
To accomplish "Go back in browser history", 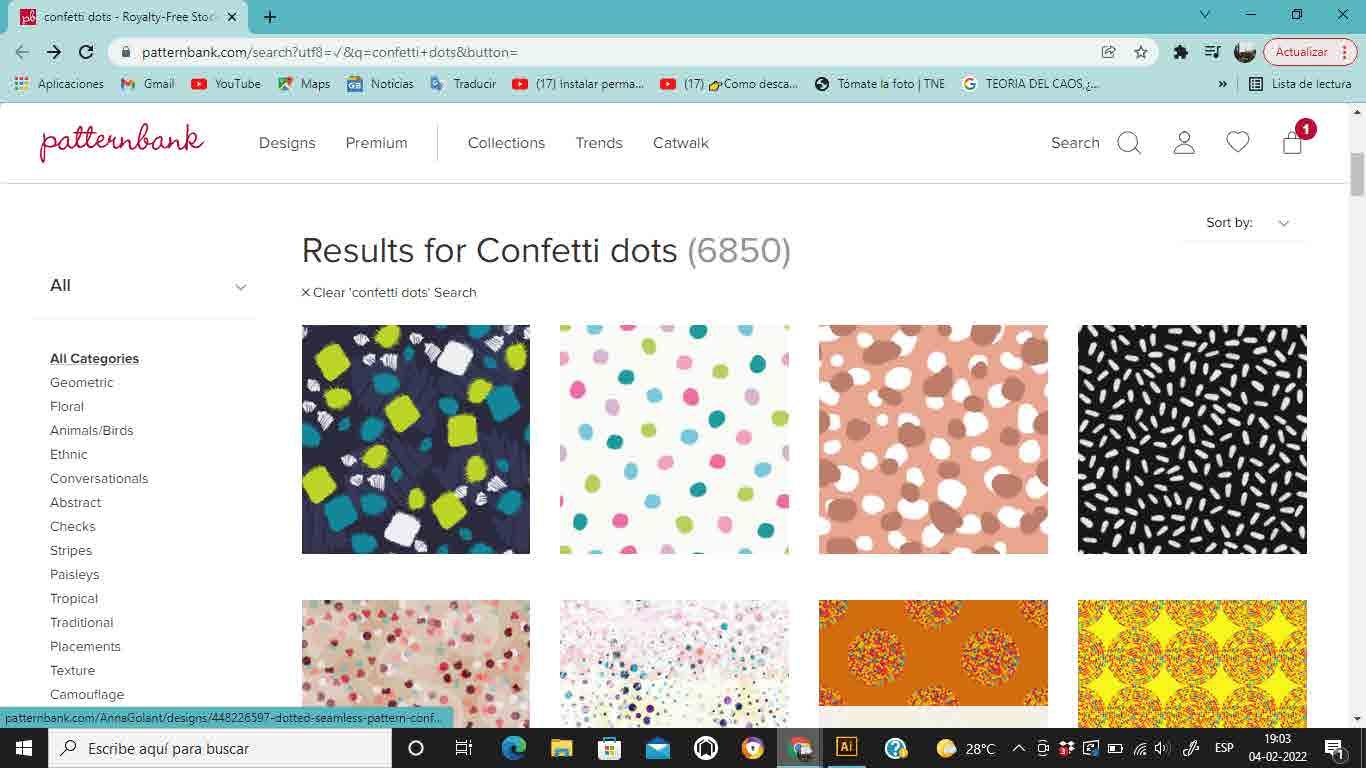I will [x=22, y=52].
